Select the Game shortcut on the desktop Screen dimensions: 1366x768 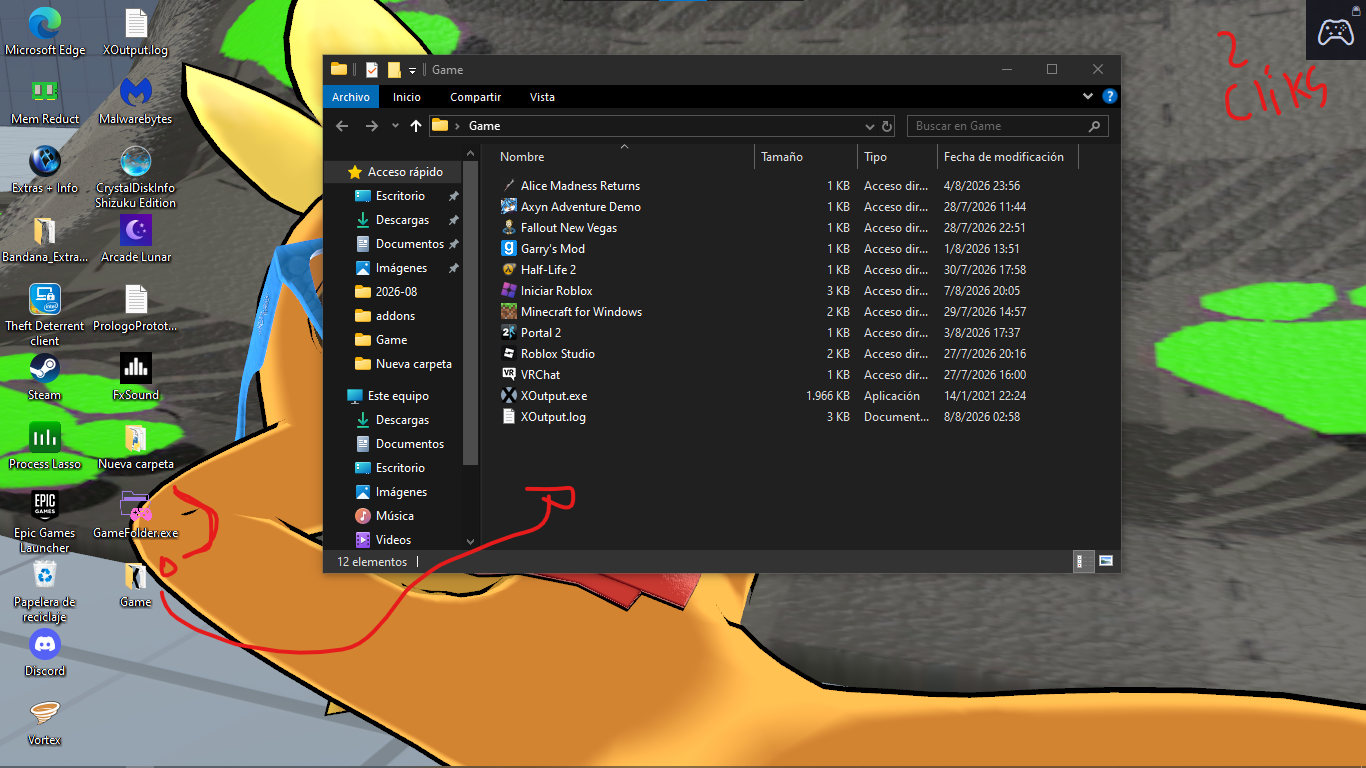pyautogui.click(x=136, y=584)
